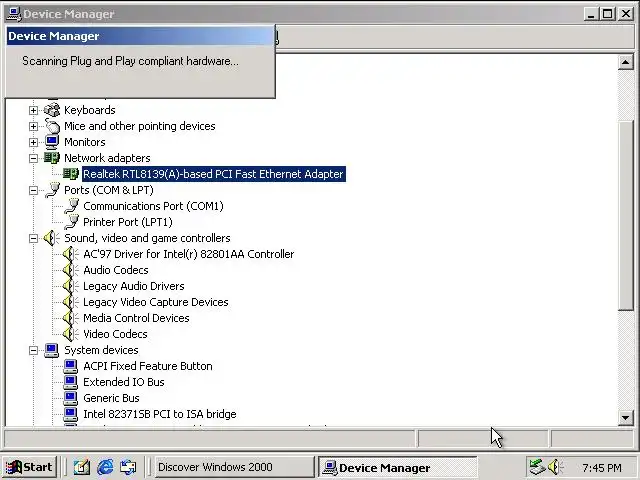Click the Intel 82371SB bridge computer icon
The height and width of the screenshot is (480, 640).
71,414
